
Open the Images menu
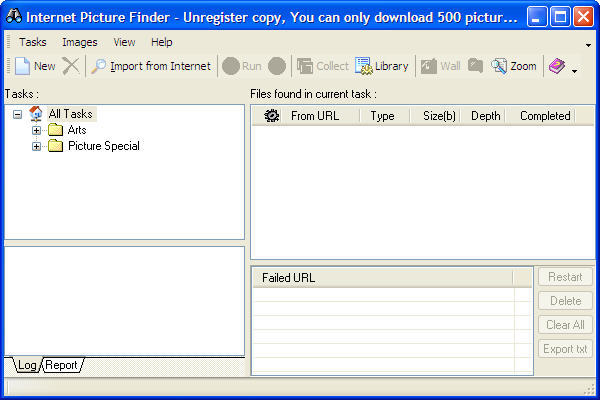pyautogui.click(x=80, y=42)
